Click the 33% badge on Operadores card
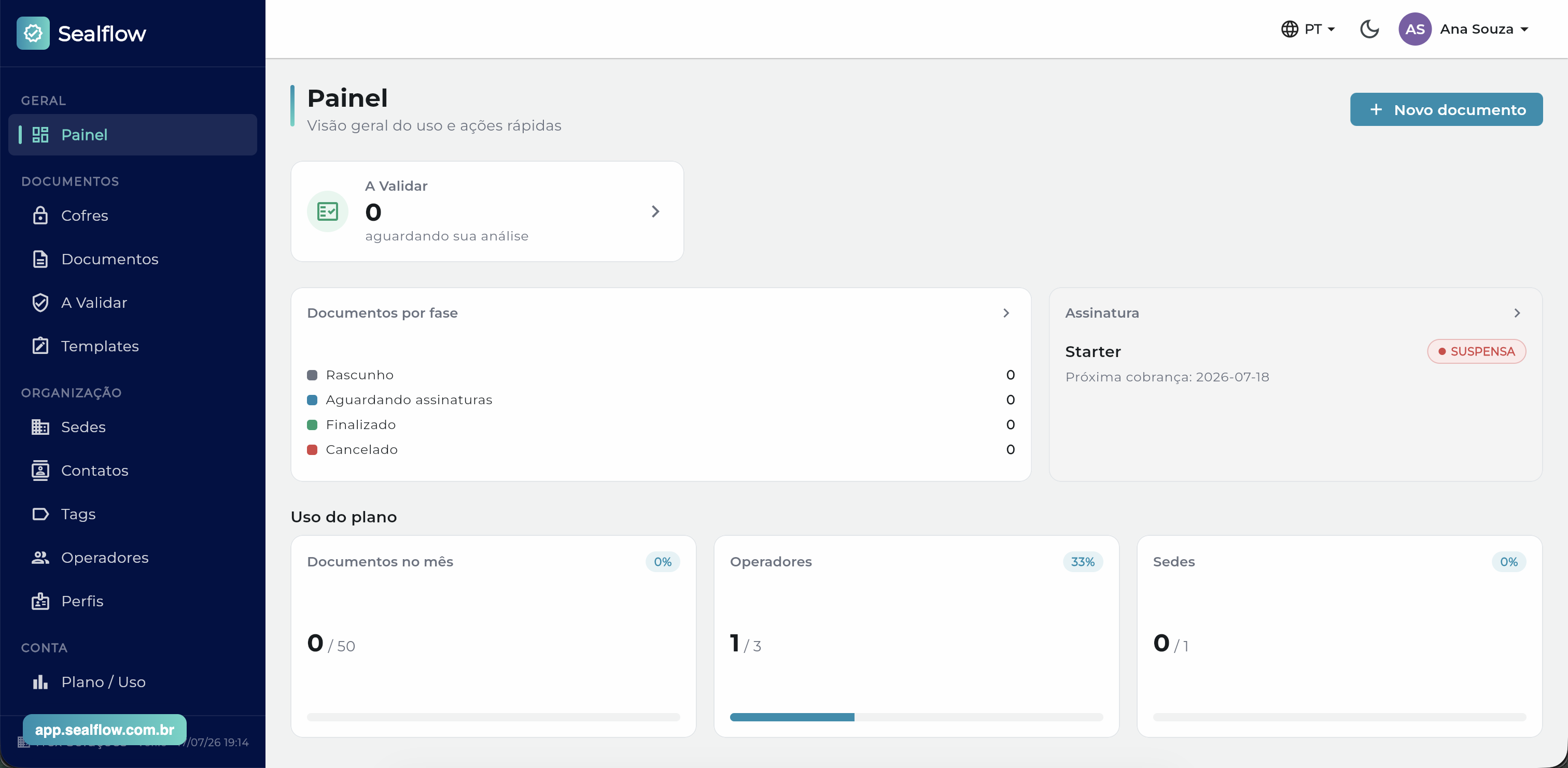This screenshot has width=1568, height=768. coord(1082,562)
